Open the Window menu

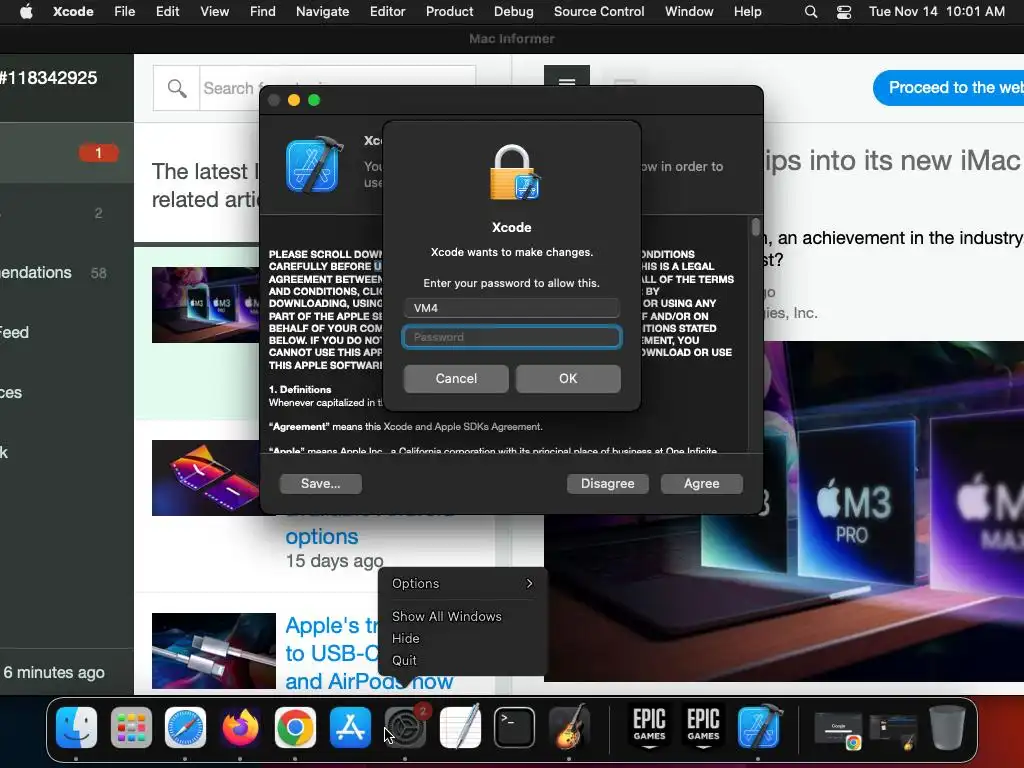[x=689, y=11]
